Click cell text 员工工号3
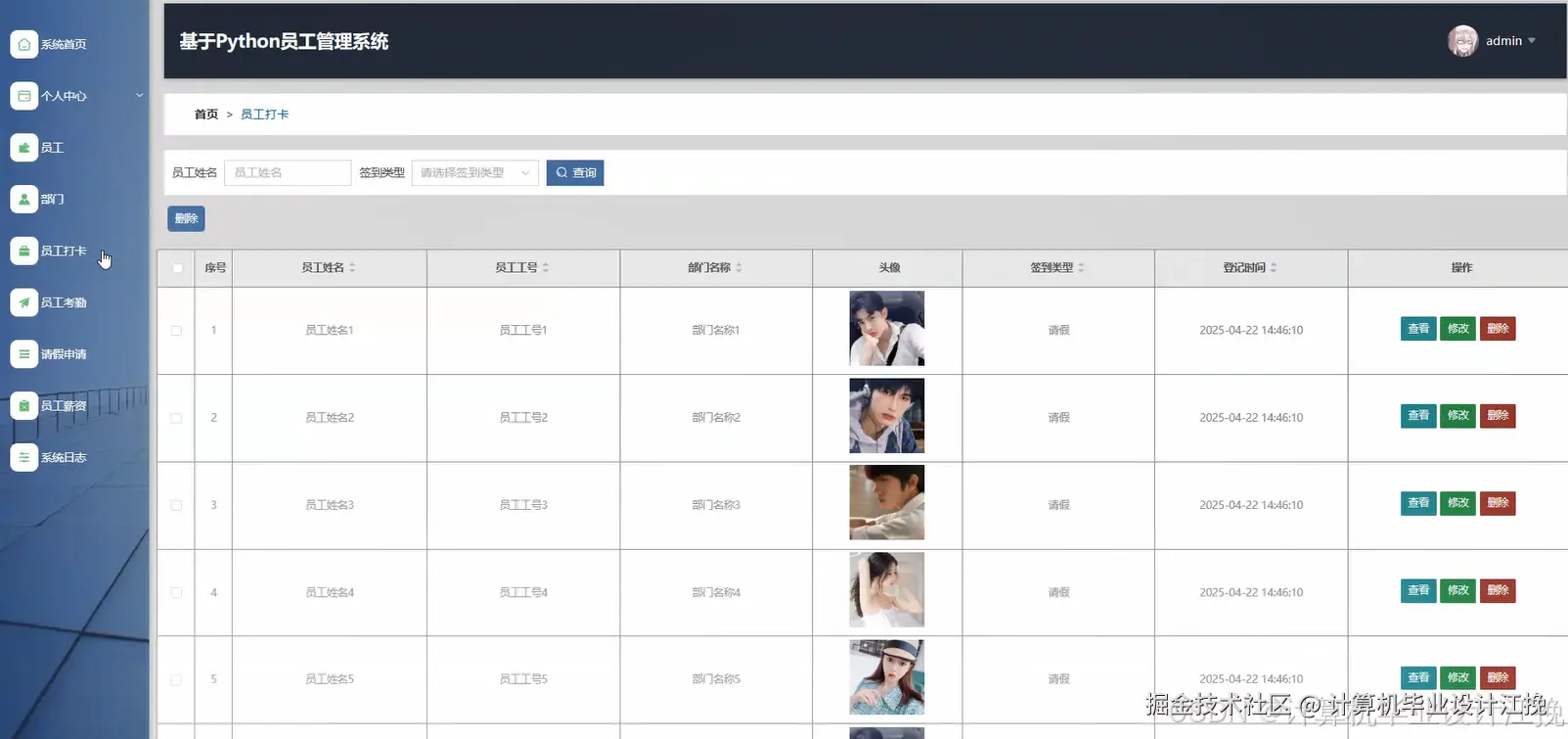 tap(523, 505)
